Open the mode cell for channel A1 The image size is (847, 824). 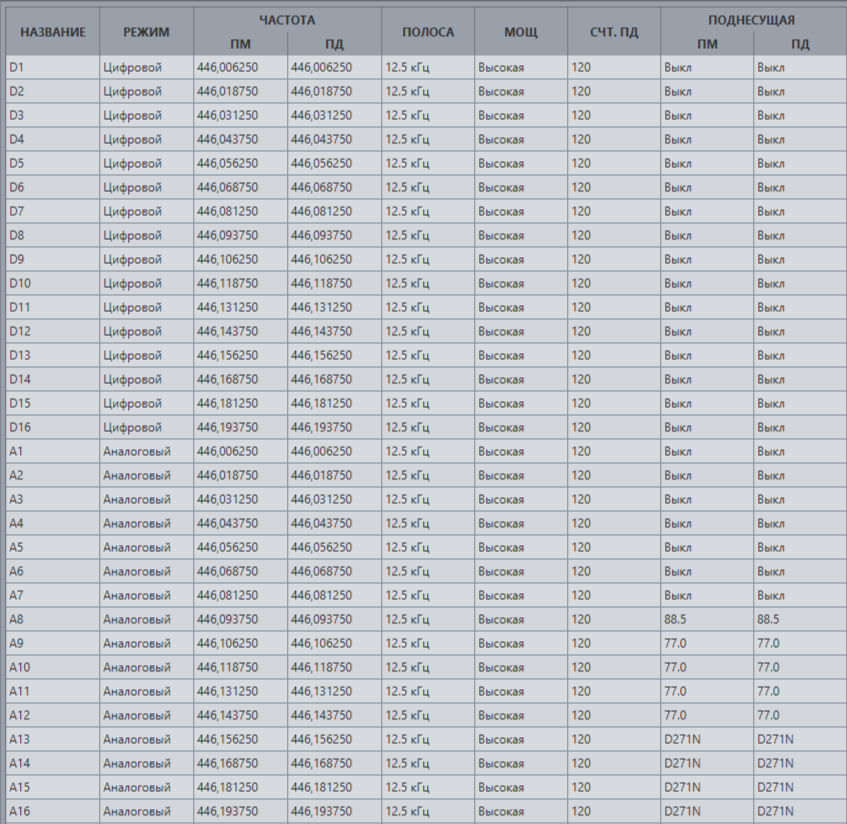(x=146, y=451)
